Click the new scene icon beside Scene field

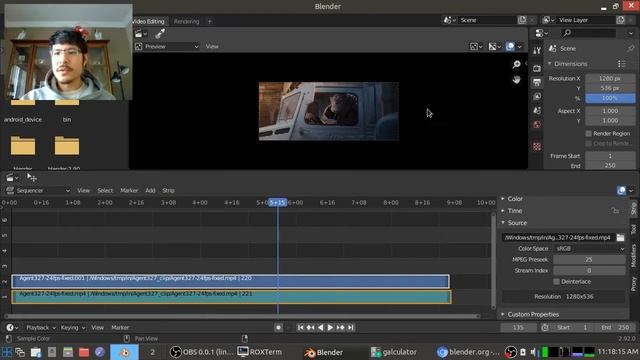point(522,20)
